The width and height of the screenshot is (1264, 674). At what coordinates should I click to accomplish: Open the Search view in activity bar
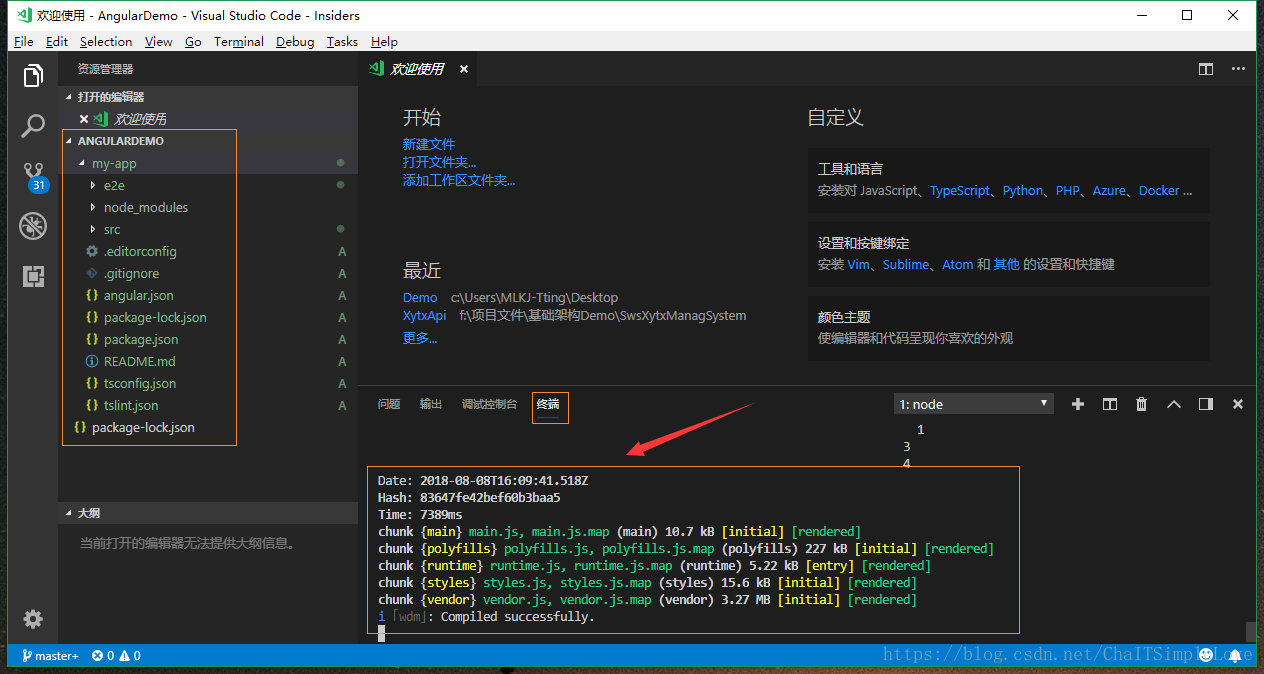[x=33, y=126]
